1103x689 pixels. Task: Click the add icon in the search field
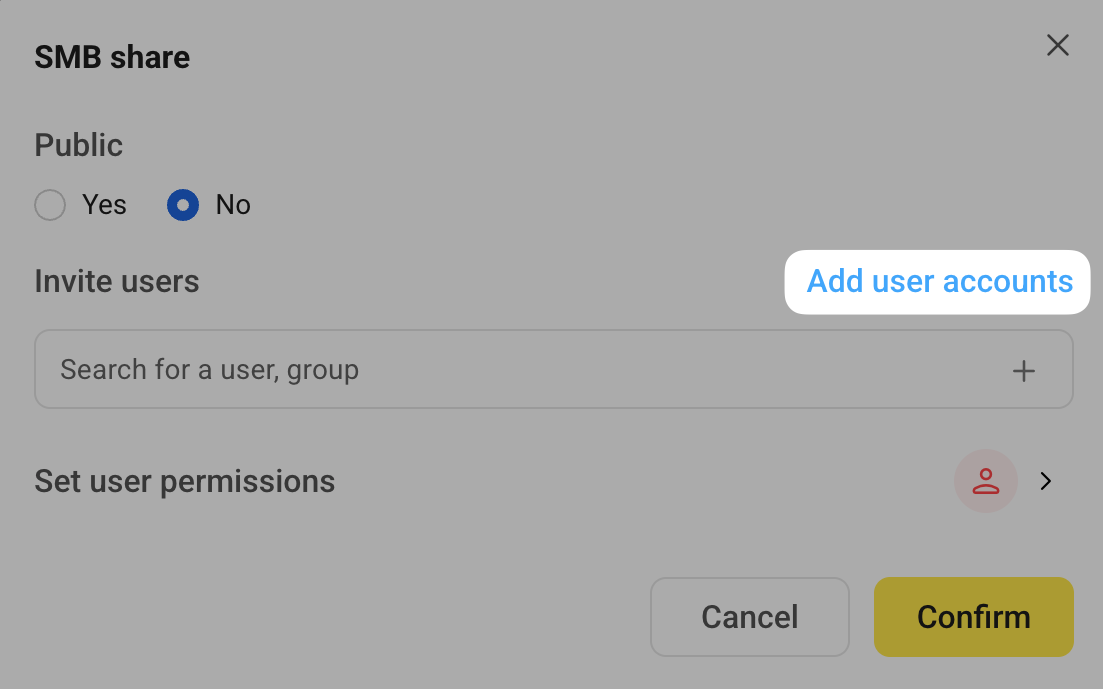(x=1024, y=370)
